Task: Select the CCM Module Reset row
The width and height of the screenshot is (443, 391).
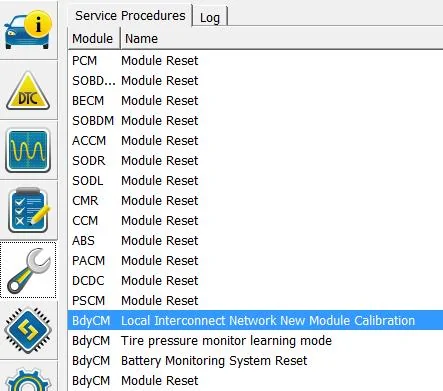Action: tap(255, 221)
